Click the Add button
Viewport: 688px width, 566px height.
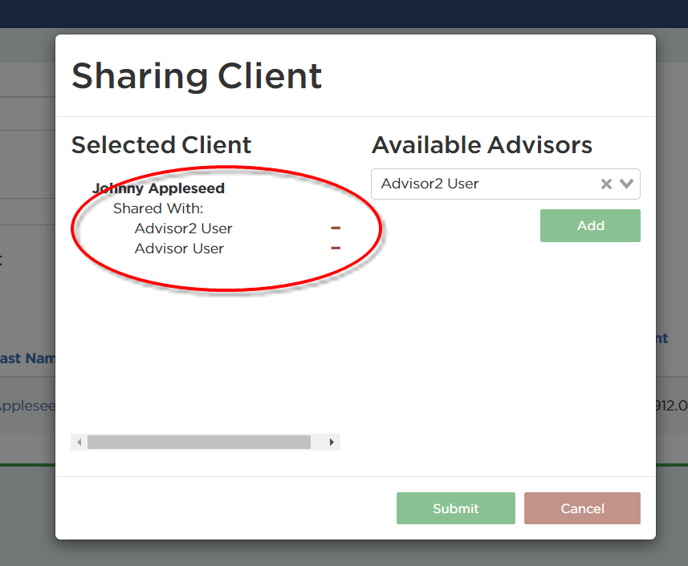[590, 226]
